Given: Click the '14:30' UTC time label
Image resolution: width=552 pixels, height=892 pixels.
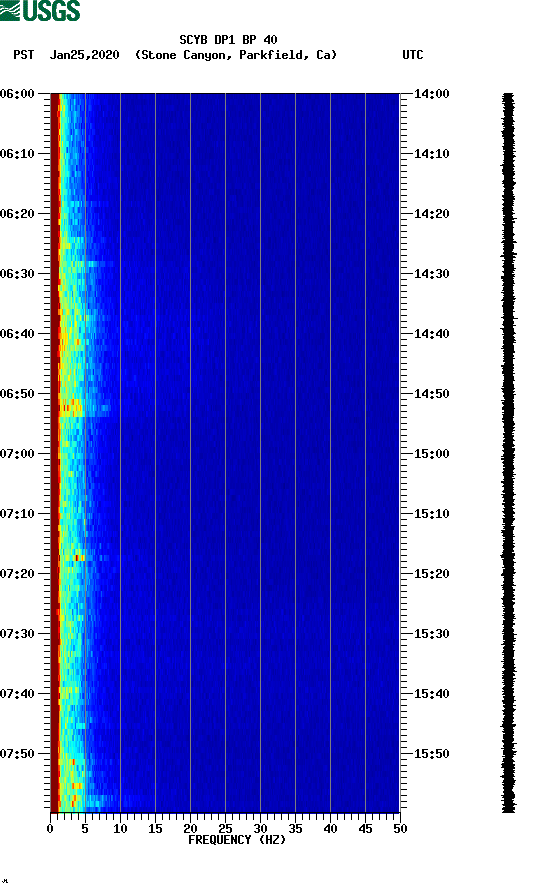Looking at the screenshot, I should pyautogui.click(x=431, y=274).
